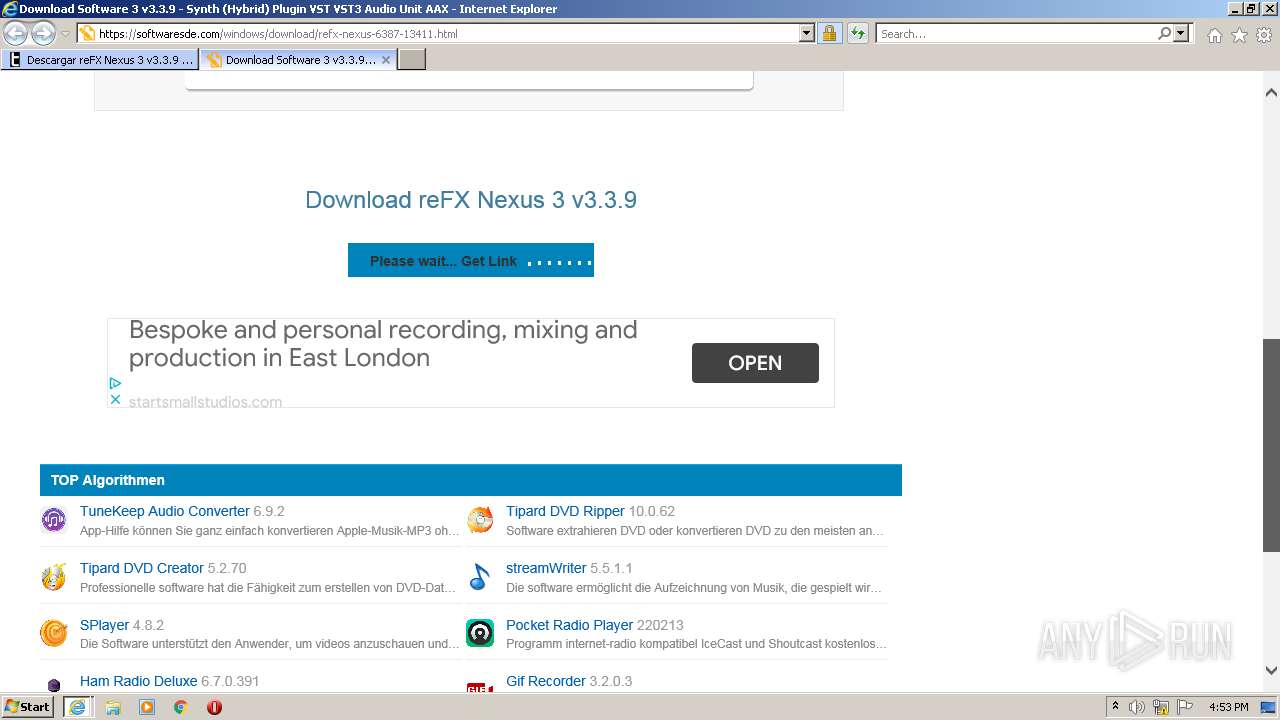The width and height of the screenshot is (1280, 720).
Task: Click the security lock icon
Action: pyautogui.click(x=829, y=33)
